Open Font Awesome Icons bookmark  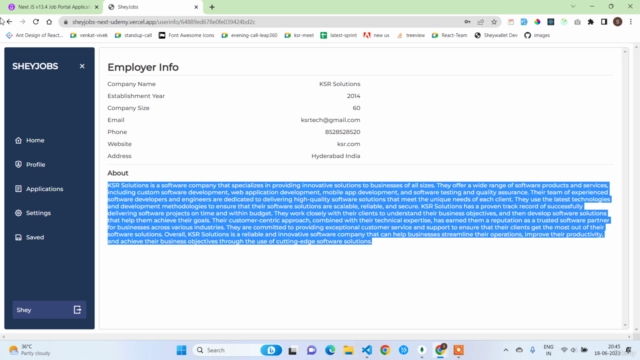tap(187, 36)
